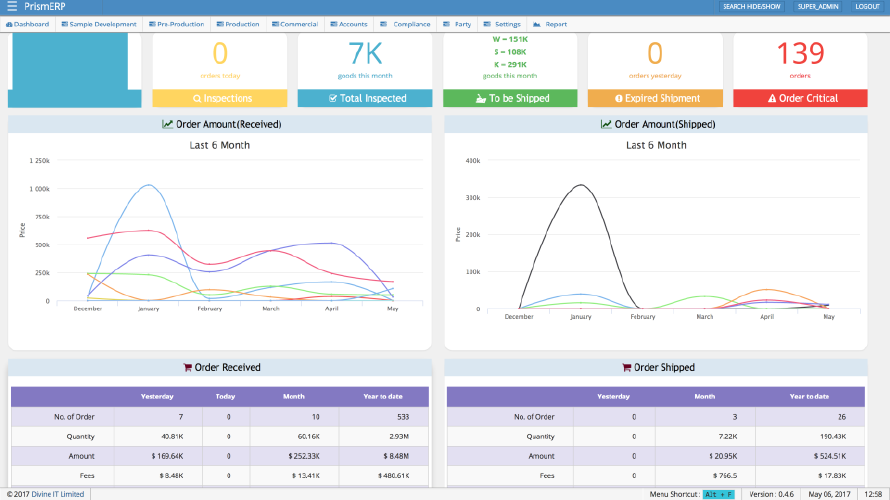
Task: Click the SUPER_ADMIN user button
Action: pyautogui.click(x=817, y=7)
